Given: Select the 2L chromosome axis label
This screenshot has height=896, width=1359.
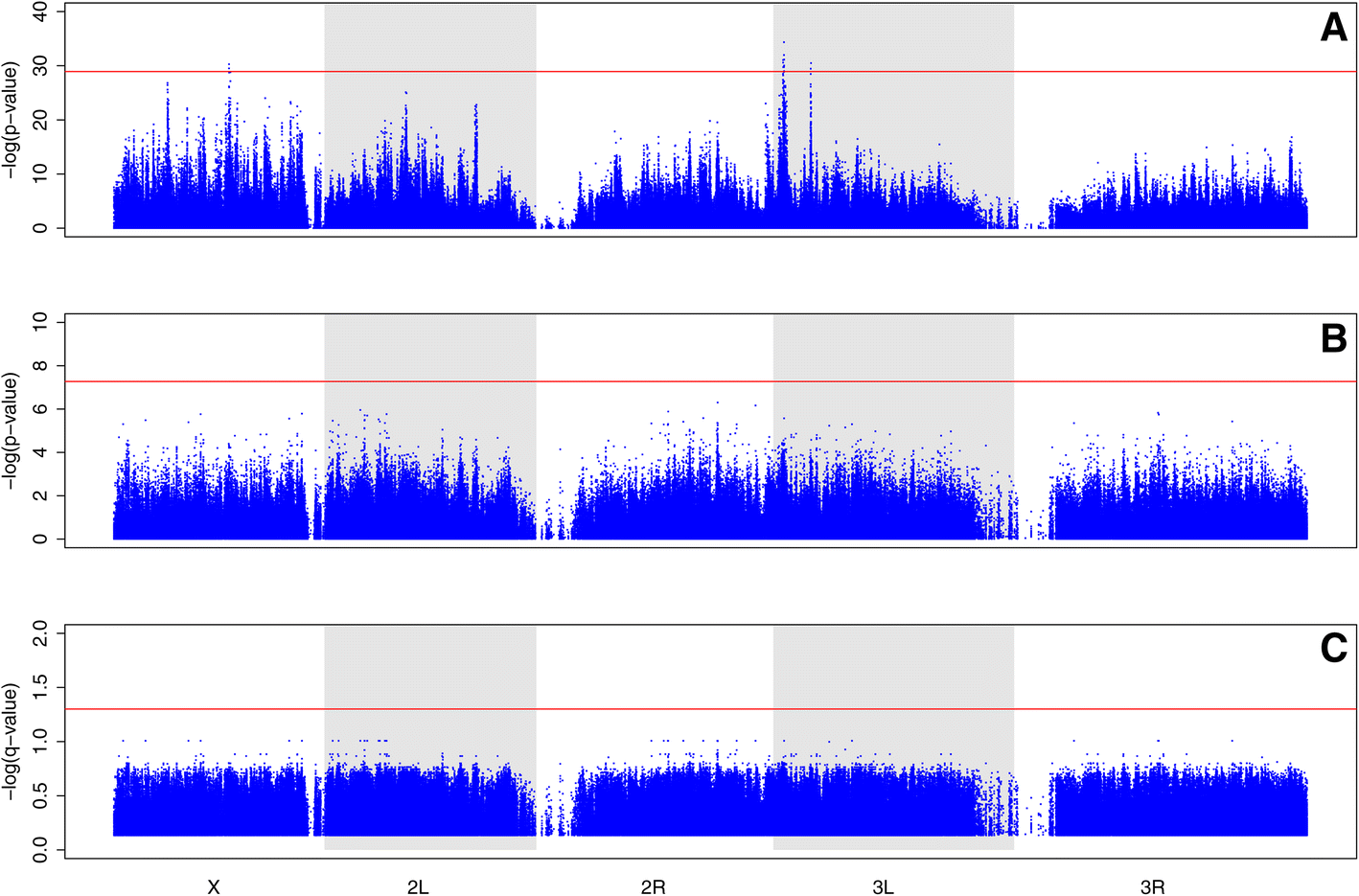Looking at the screenshot, I should [x=418, y=887].
